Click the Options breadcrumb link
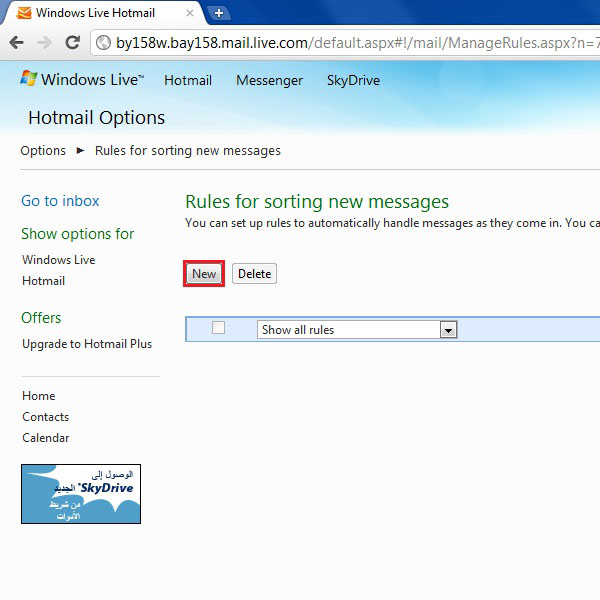Viewport: 600px width, 600px height. tap(43, 151)
